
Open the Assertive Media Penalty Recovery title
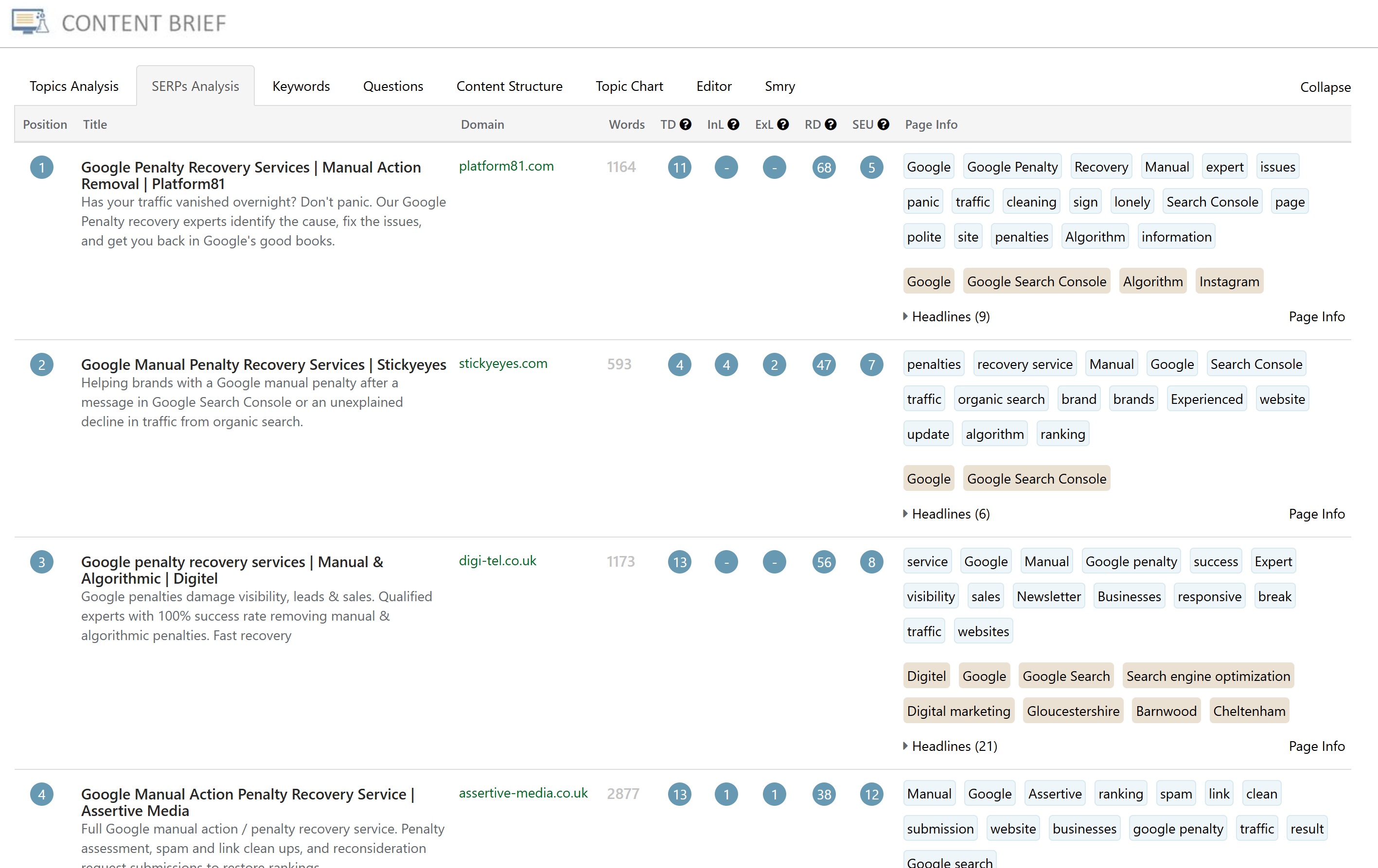(x=248, y=802)
